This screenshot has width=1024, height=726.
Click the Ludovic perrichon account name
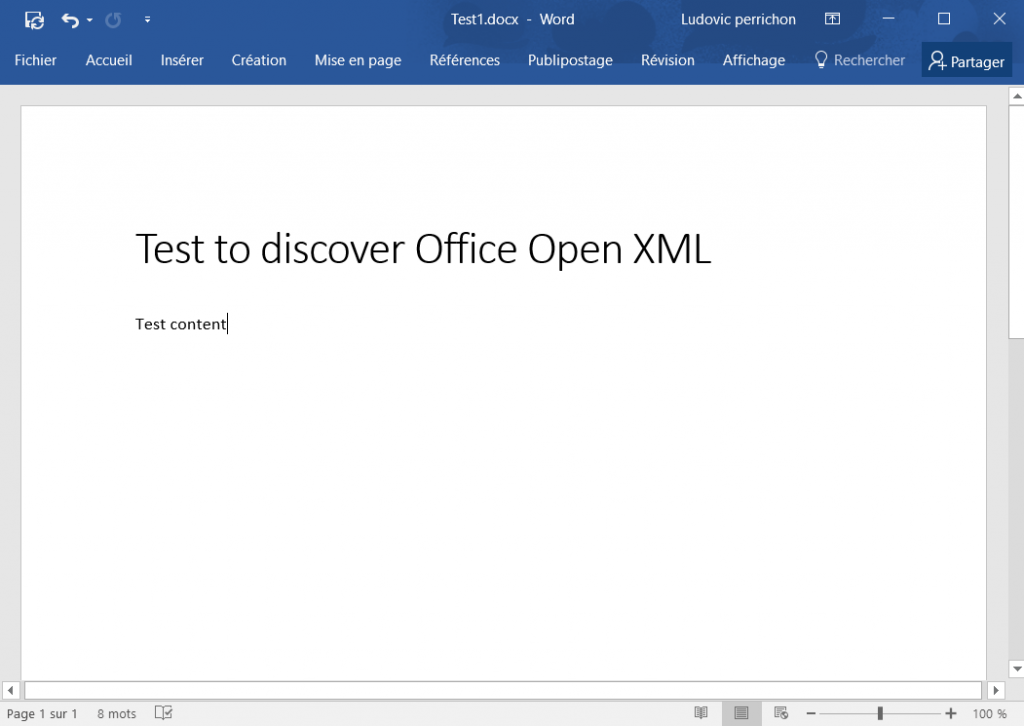(x=738, y=20)
